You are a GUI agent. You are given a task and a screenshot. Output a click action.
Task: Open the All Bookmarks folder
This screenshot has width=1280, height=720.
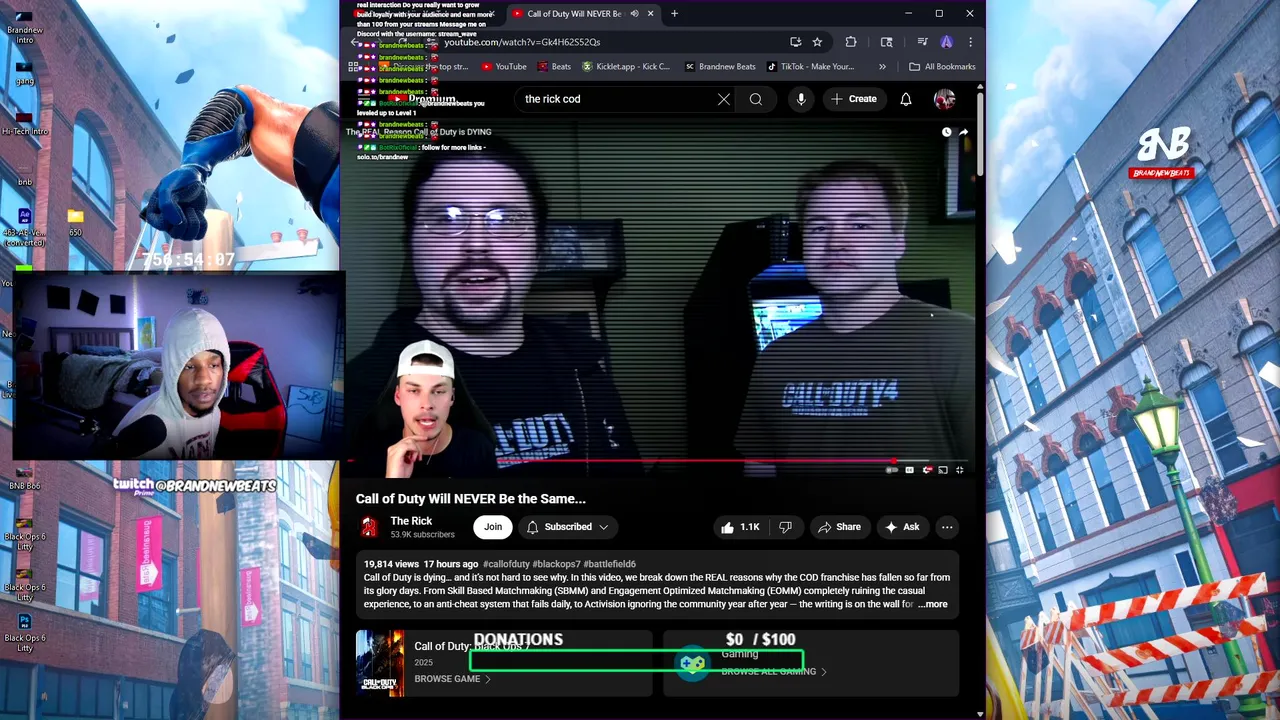(x=942, y=67)
